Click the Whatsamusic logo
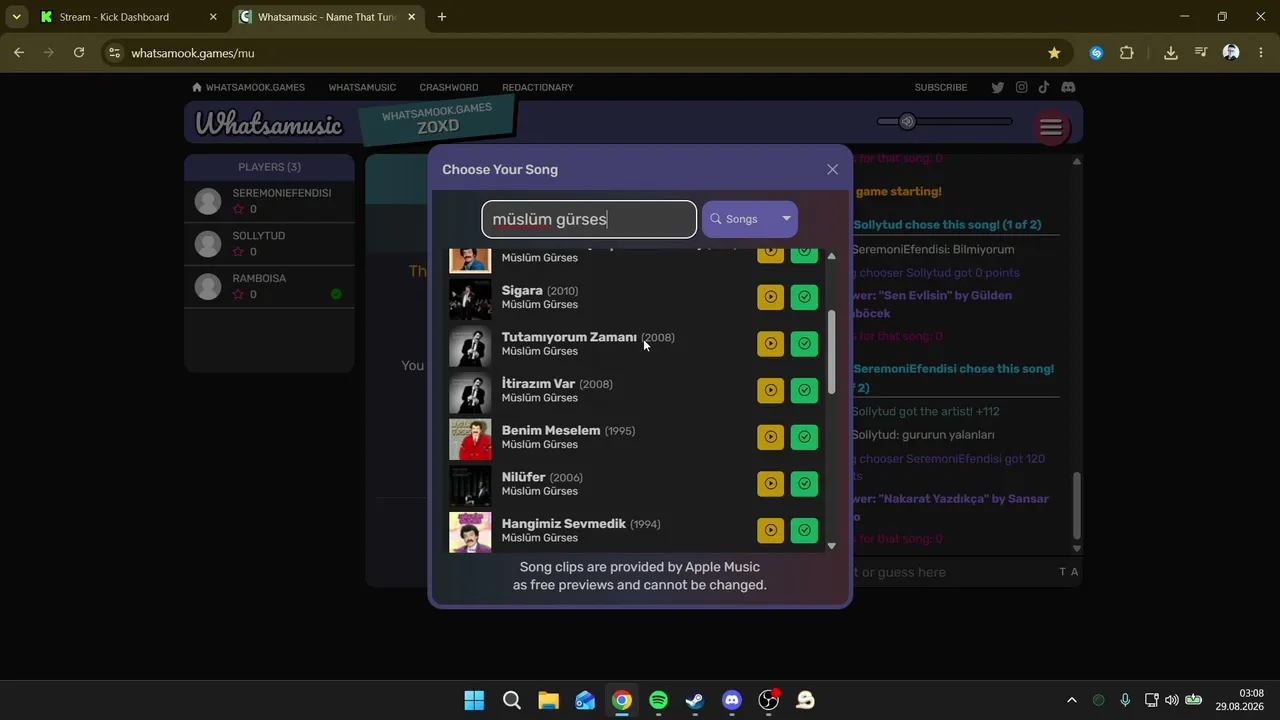Image resolution: width=1280 pixels, height=720 pixels. (x=268, y=124)
